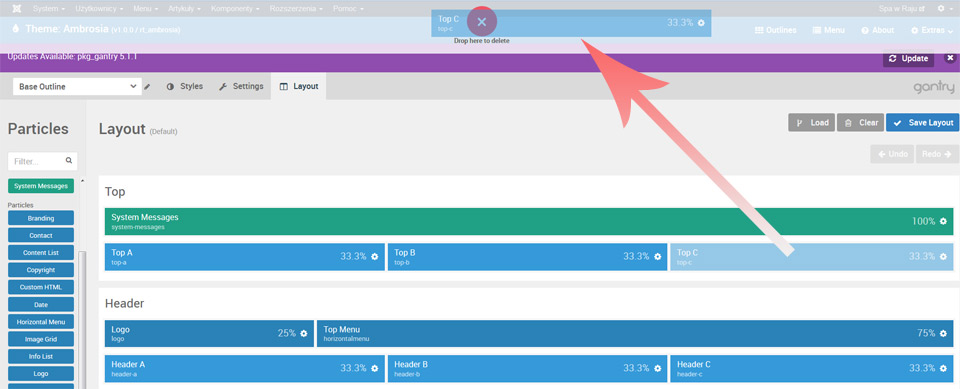Click the filter search magnifier icon

(69, 161)
